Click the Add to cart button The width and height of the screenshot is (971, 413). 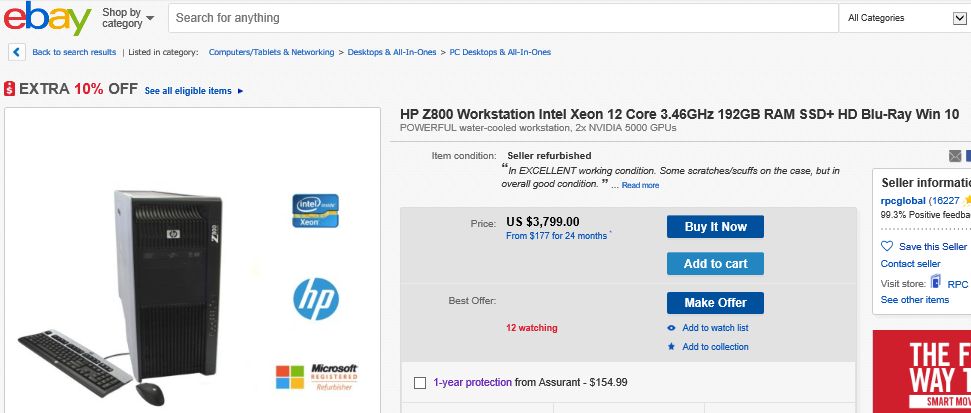coord(715,264)
